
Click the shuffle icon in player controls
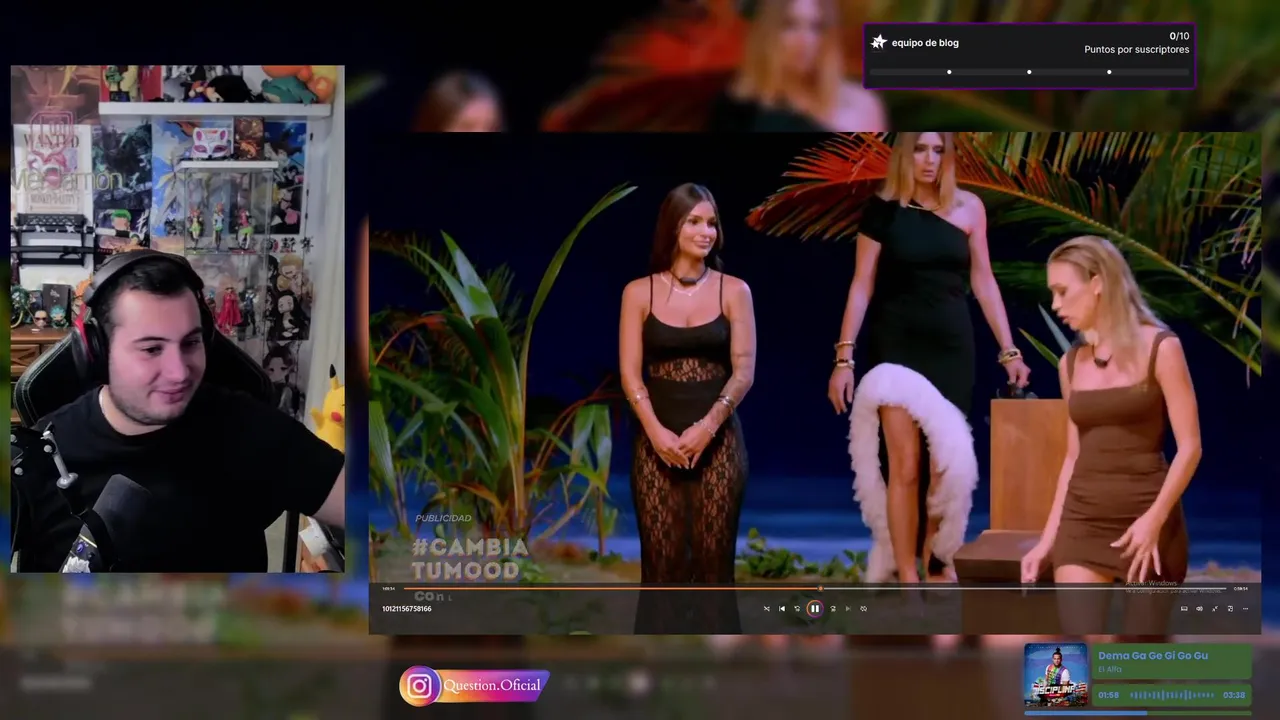point(767,608)
